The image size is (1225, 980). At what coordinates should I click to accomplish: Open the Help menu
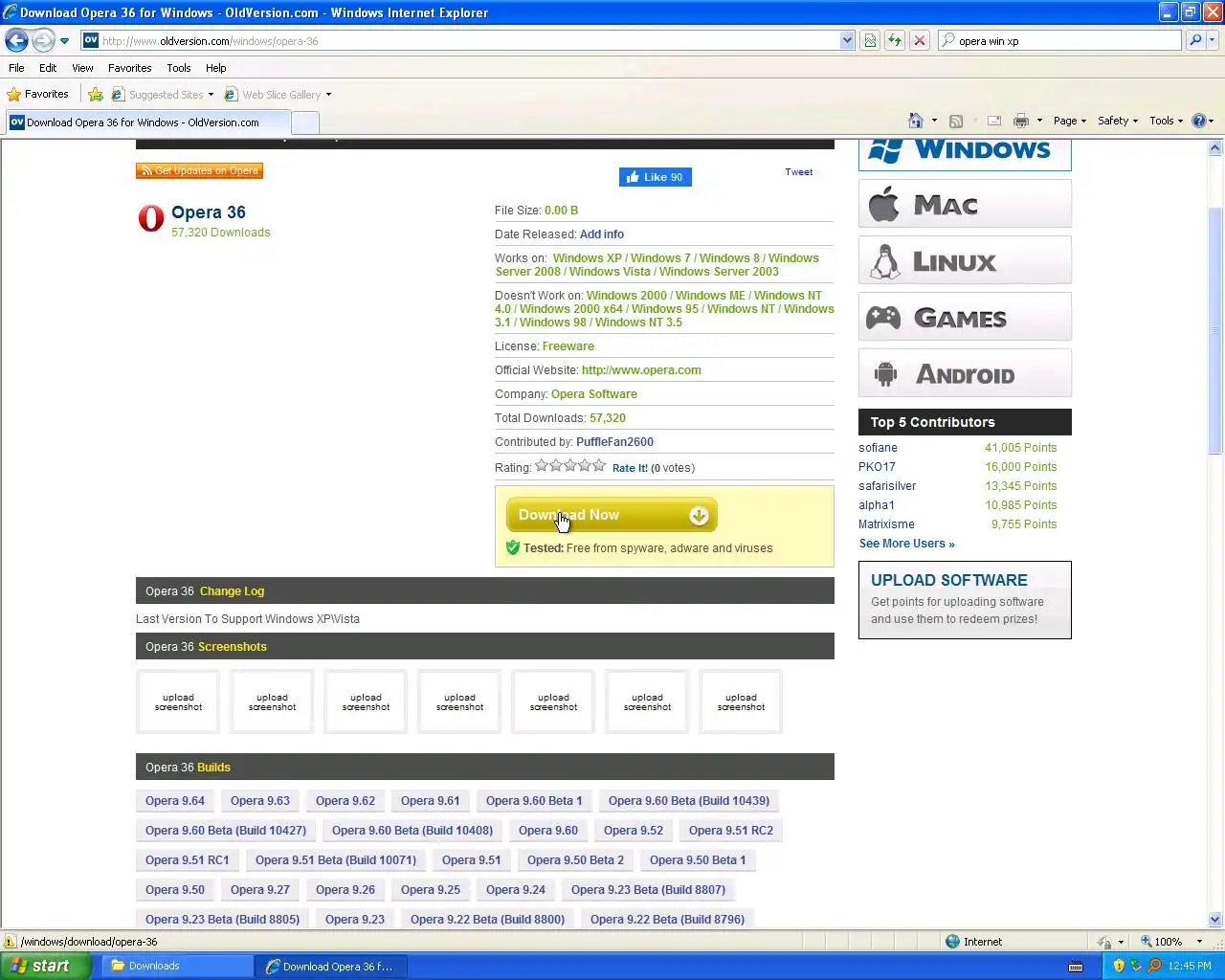(215, 68)
